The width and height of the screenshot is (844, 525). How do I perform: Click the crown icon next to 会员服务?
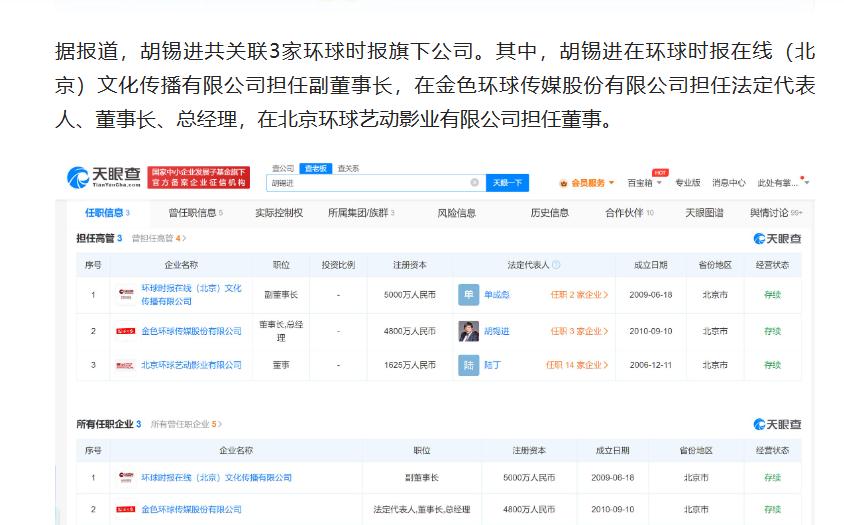[564, 183]
